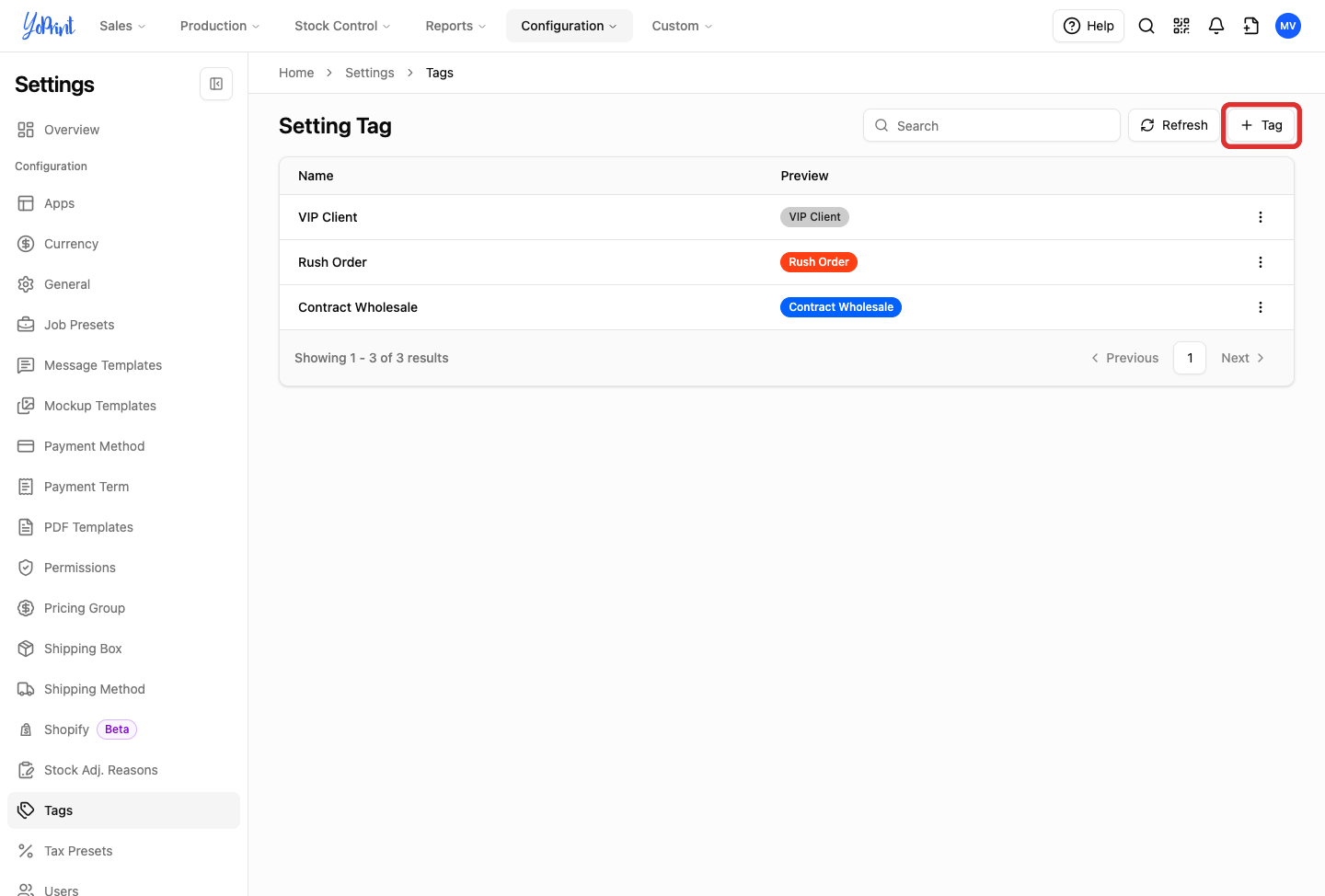1325x896 pixels.
Task: Open Overview in Settings sidebar
Action: tap(123, 130)
